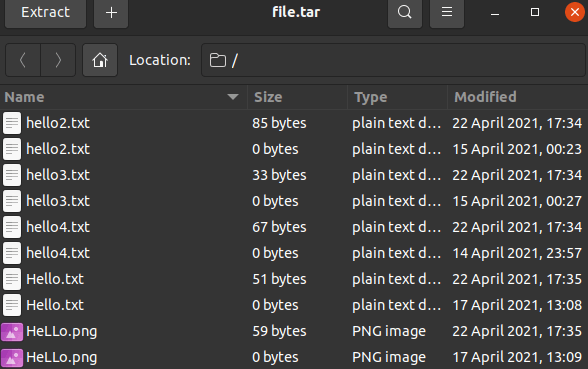Screen dimensions: 588x369
Task: Click the forward navigation arrow
Action: 58,60
